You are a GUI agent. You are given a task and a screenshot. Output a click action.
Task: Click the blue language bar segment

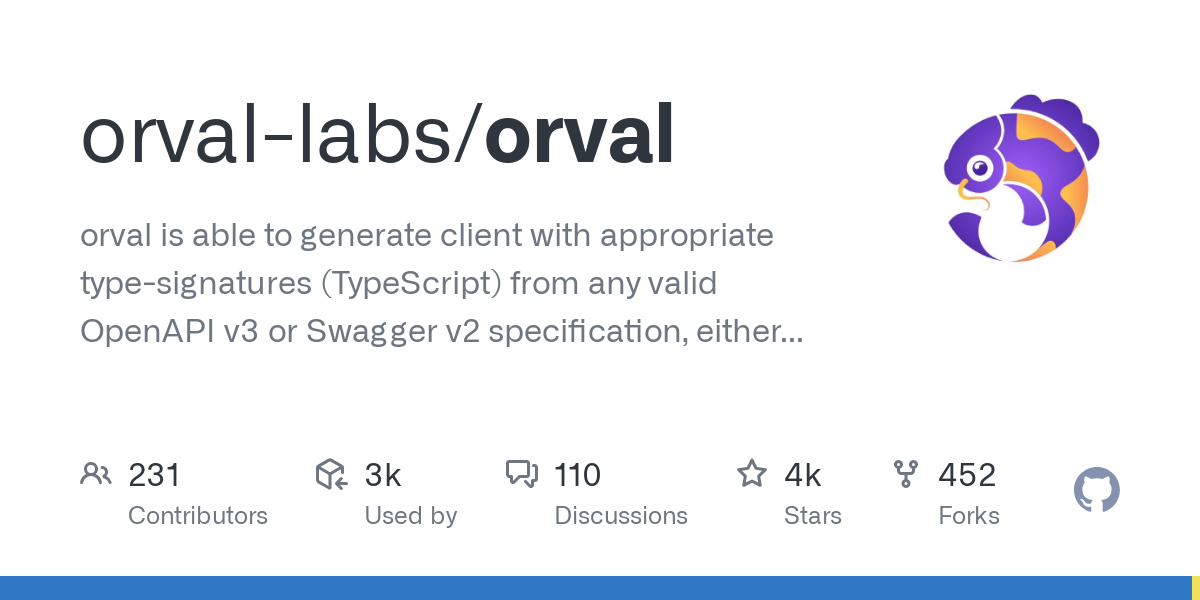595,588
